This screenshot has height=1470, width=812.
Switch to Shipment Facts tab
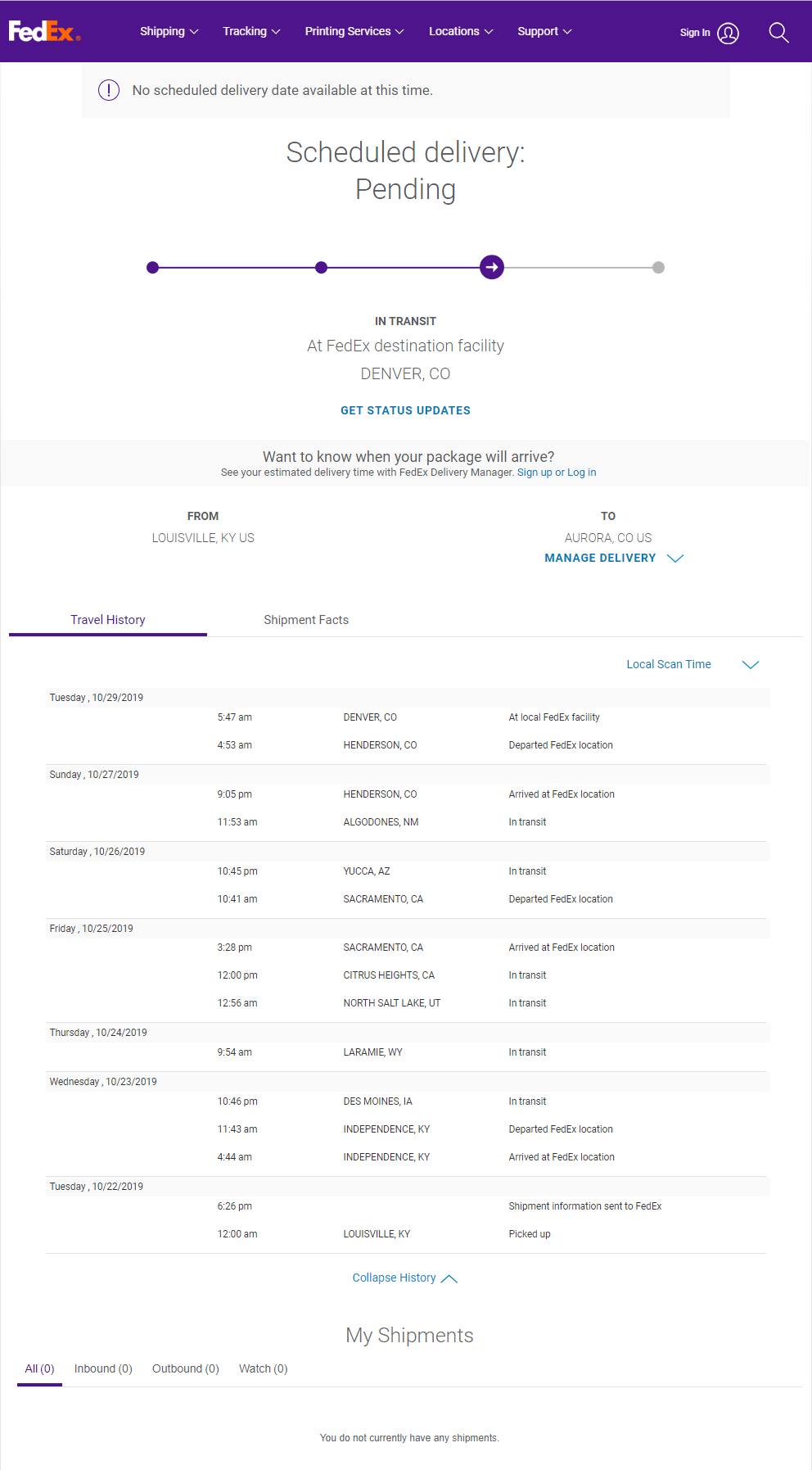click(x=306, y=620)
